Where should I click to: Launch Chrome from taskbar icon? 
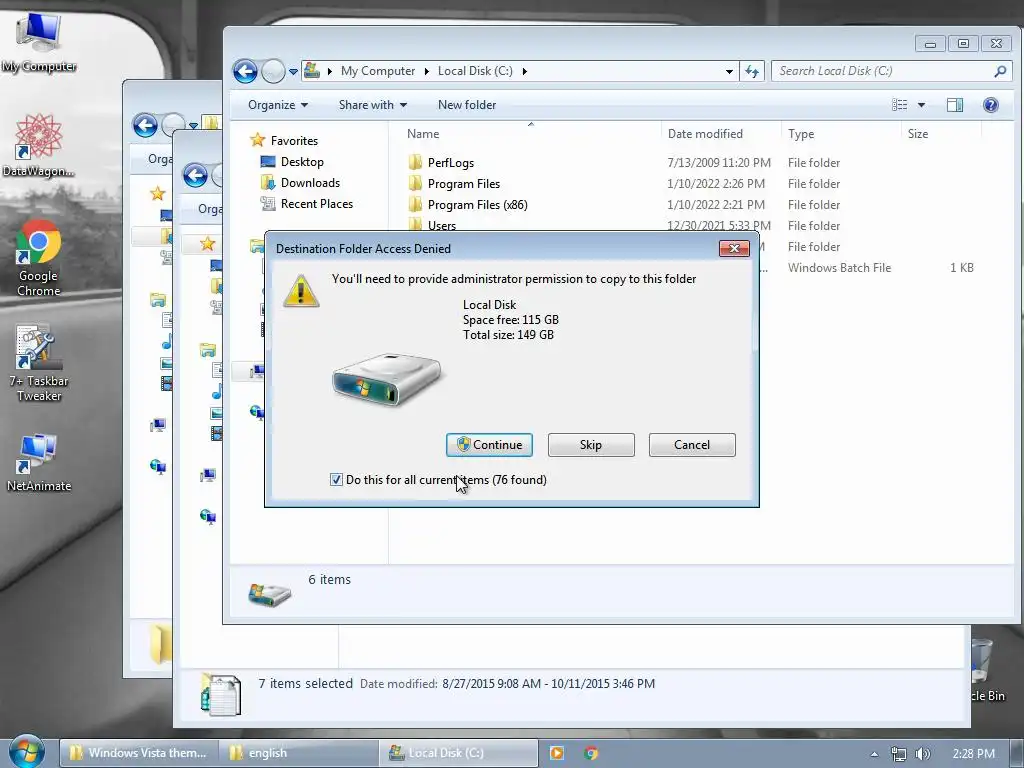pos(591,753)
